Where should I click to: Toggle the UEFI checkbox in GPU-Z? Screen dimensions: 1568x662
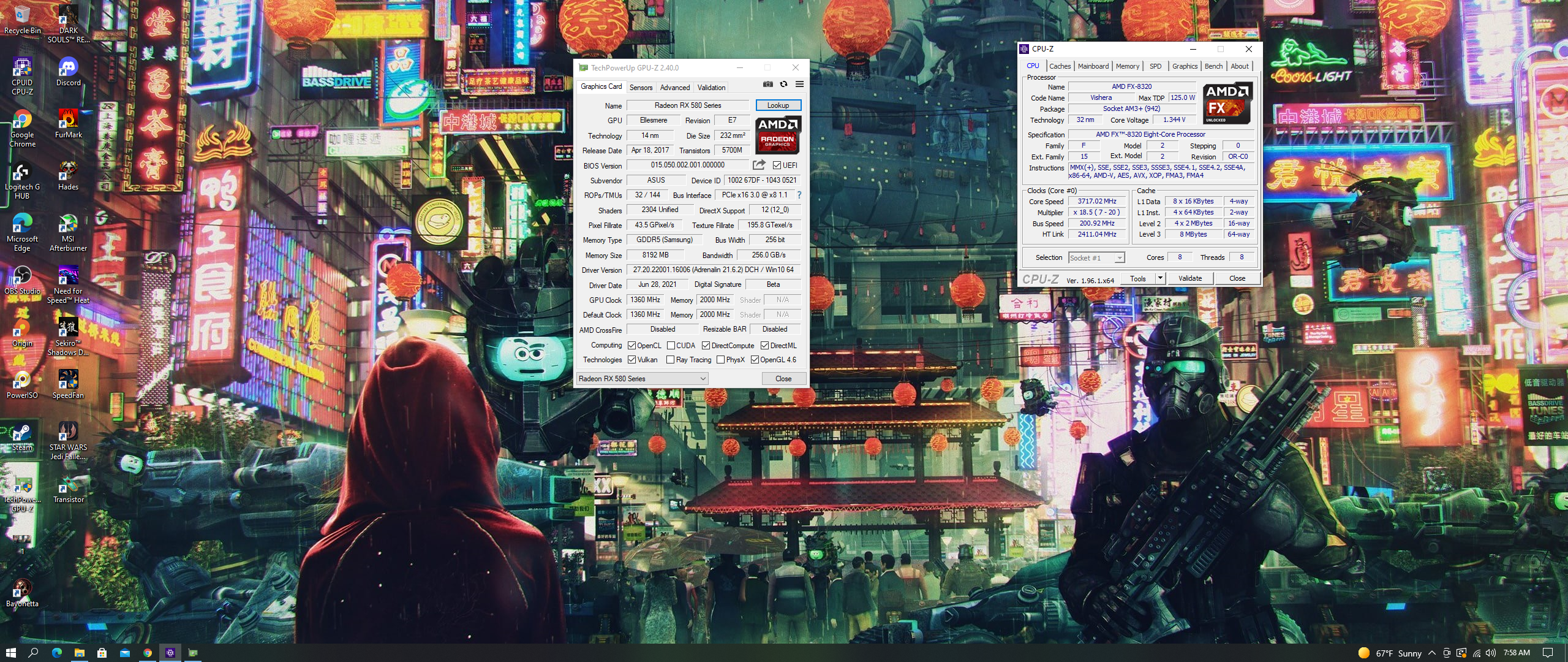click(777, 165)
